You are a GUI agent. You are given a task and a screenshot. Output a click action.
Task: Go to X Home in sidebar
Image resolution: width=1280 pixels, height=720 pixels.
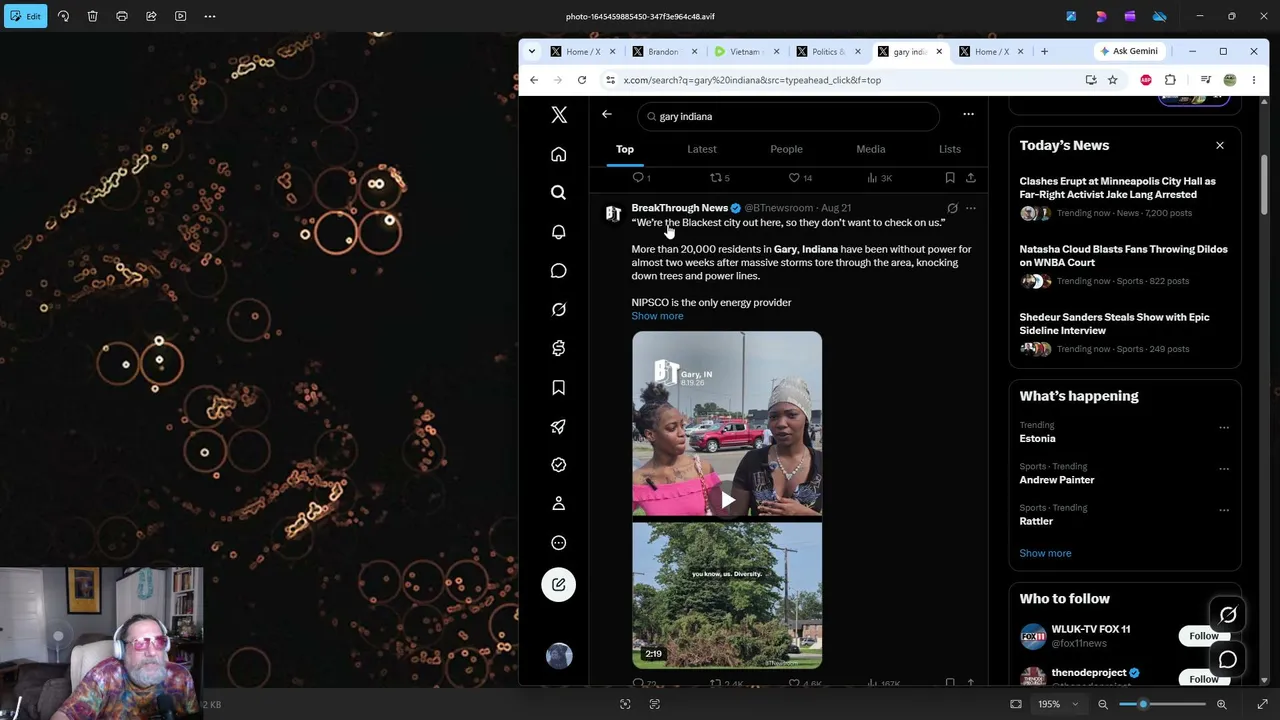tap(559, 154)
